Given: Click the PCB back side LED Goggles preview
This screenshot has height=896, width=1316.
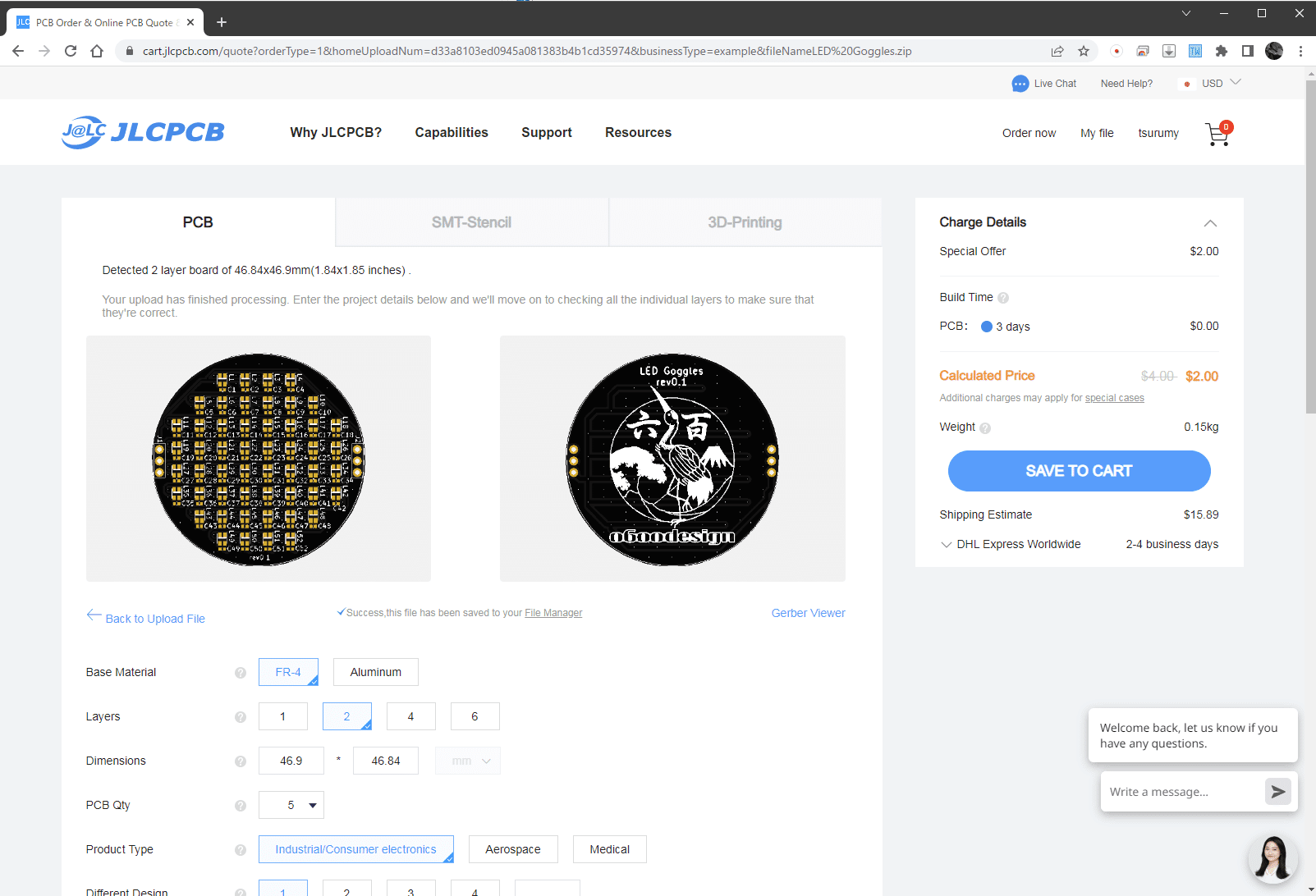Looking at the screenshot, I should [672, 459].
